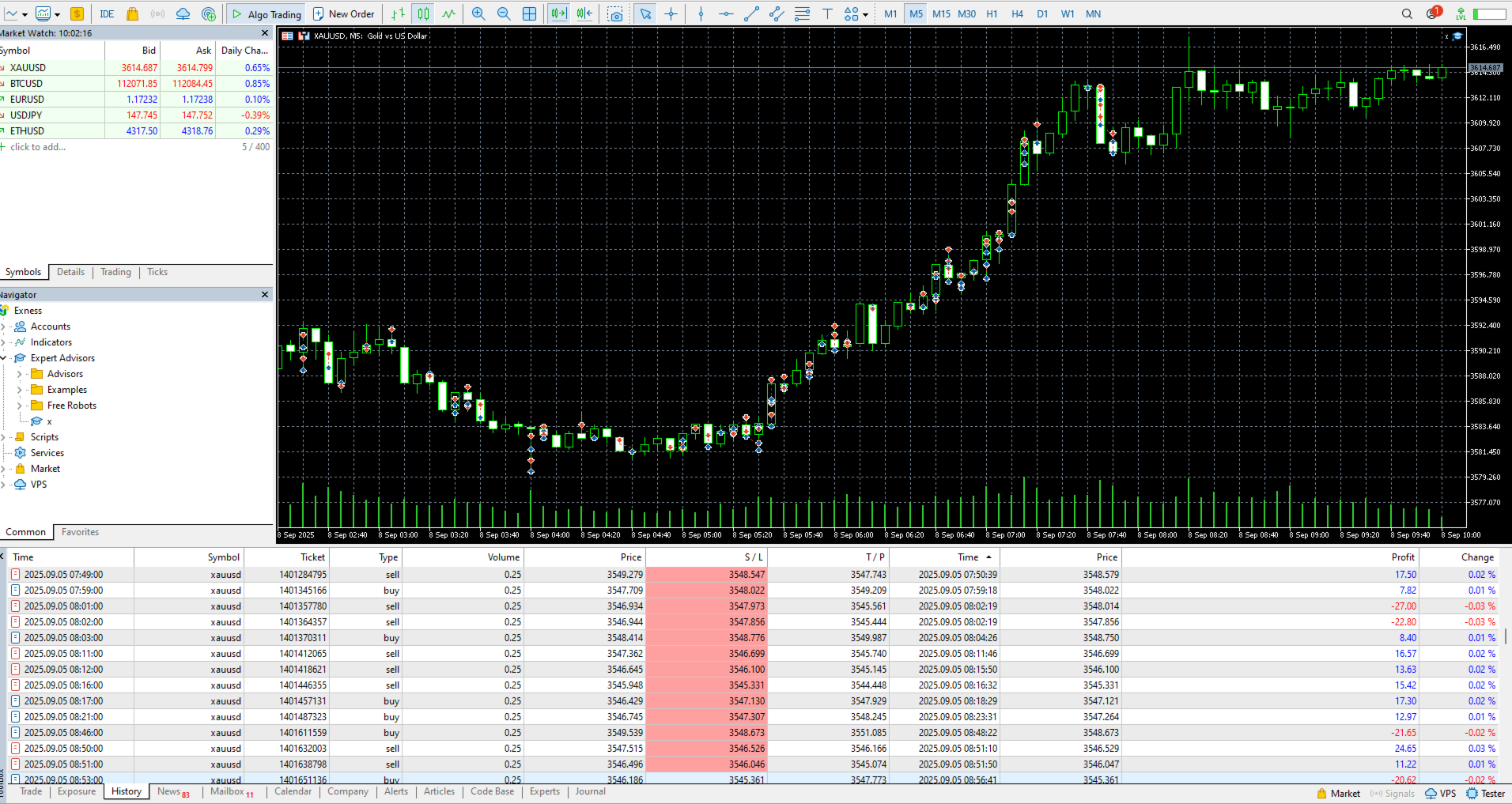The width and height of the screenshot is (1512, 804).
Task: Click the 'click to add...' symbol field
Action: [x=38, y=147]
